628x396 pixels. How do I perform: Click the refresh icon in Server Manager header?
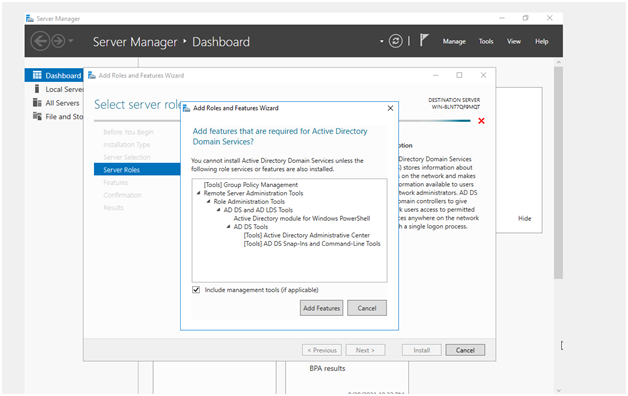pyautogui.click(x=396, y=41)
